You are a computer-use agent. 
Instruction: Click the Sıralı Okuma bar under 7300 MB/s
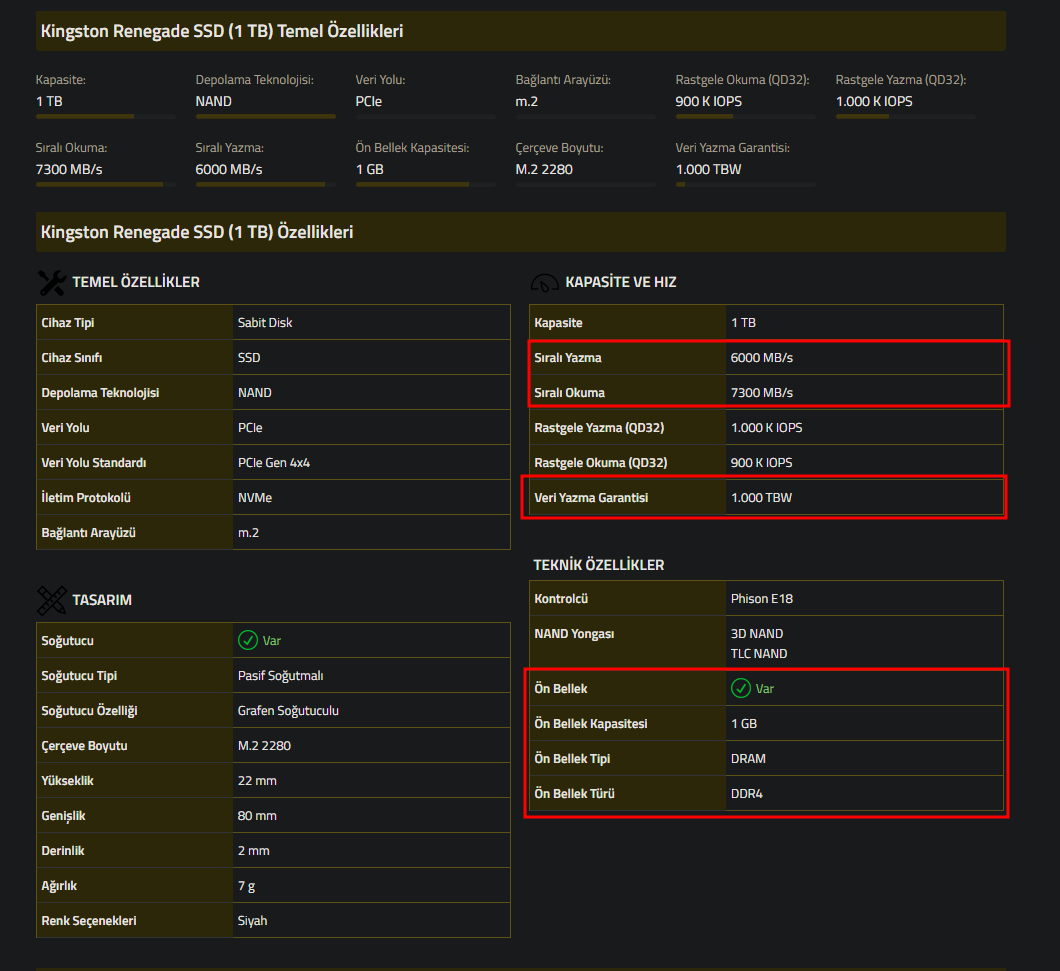click(105, 185)
